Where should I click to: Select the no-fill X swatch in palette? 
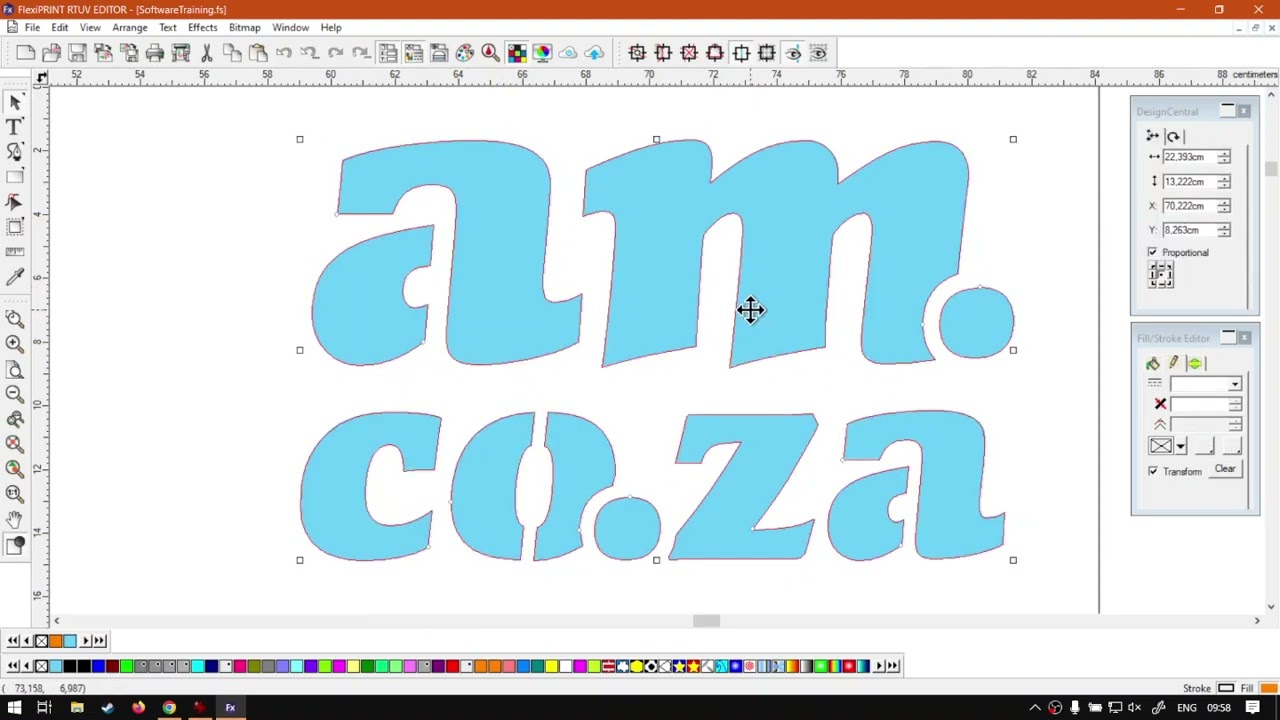[x=41, y=666]
